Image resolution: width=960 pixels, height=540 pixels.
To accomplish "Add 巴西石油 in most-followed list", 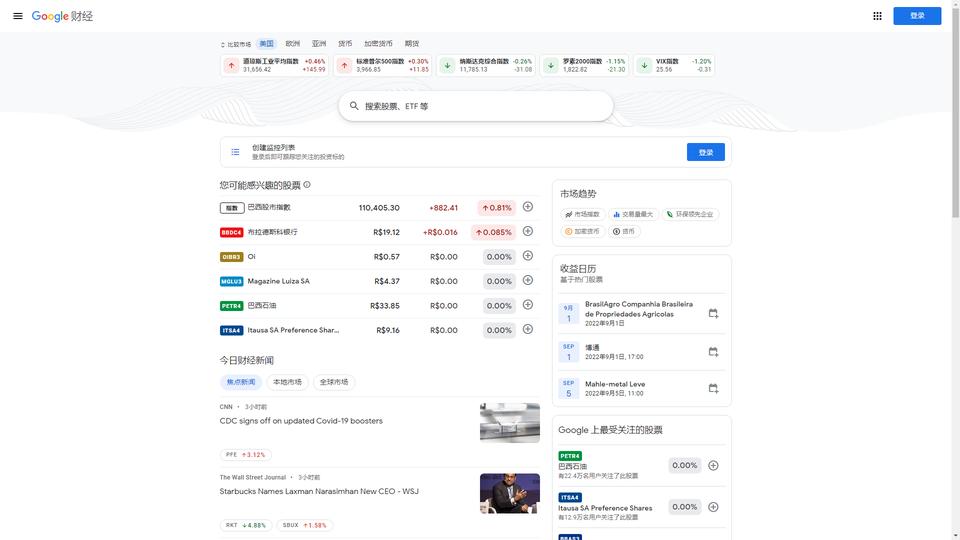I will pyautogui.click(x=713, y=466).
